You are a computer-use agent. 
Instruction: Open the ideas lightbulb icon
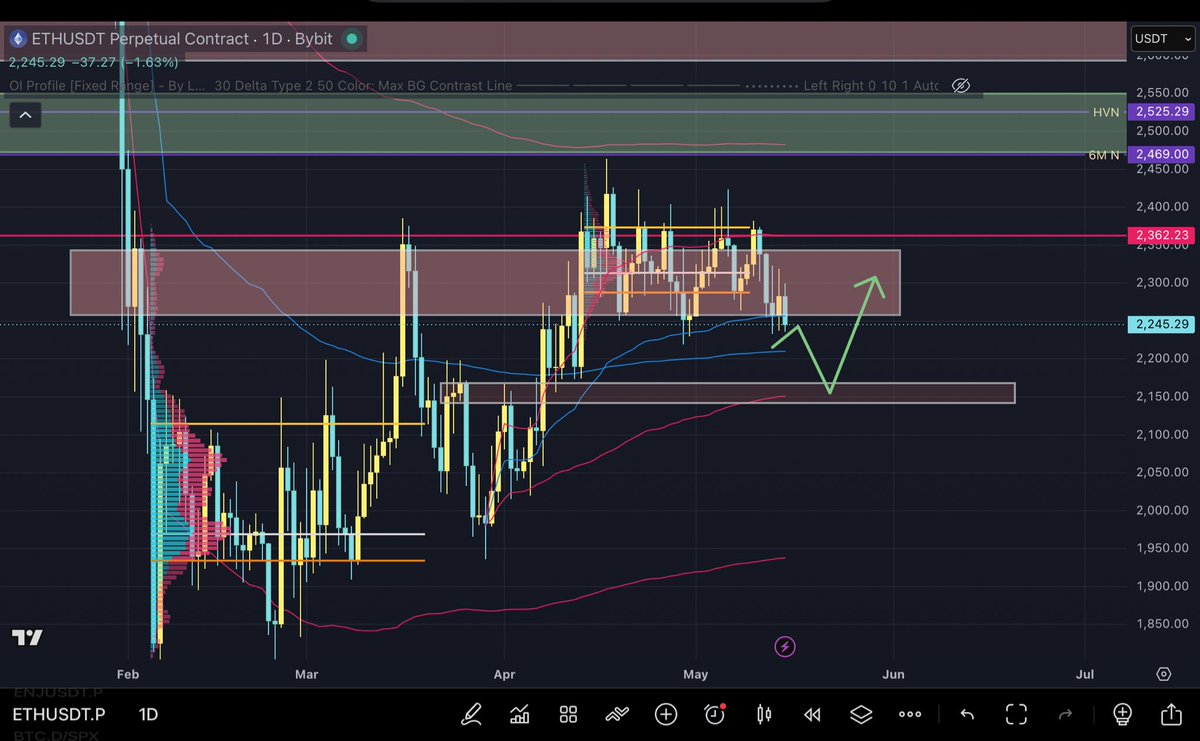(x=1122, y=714)
